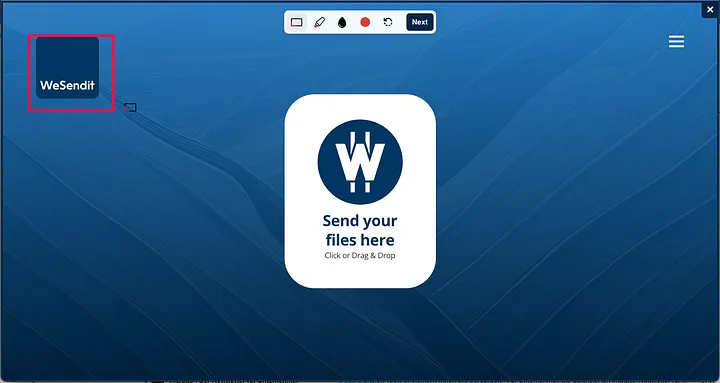Close the annotation overlay

710,10
